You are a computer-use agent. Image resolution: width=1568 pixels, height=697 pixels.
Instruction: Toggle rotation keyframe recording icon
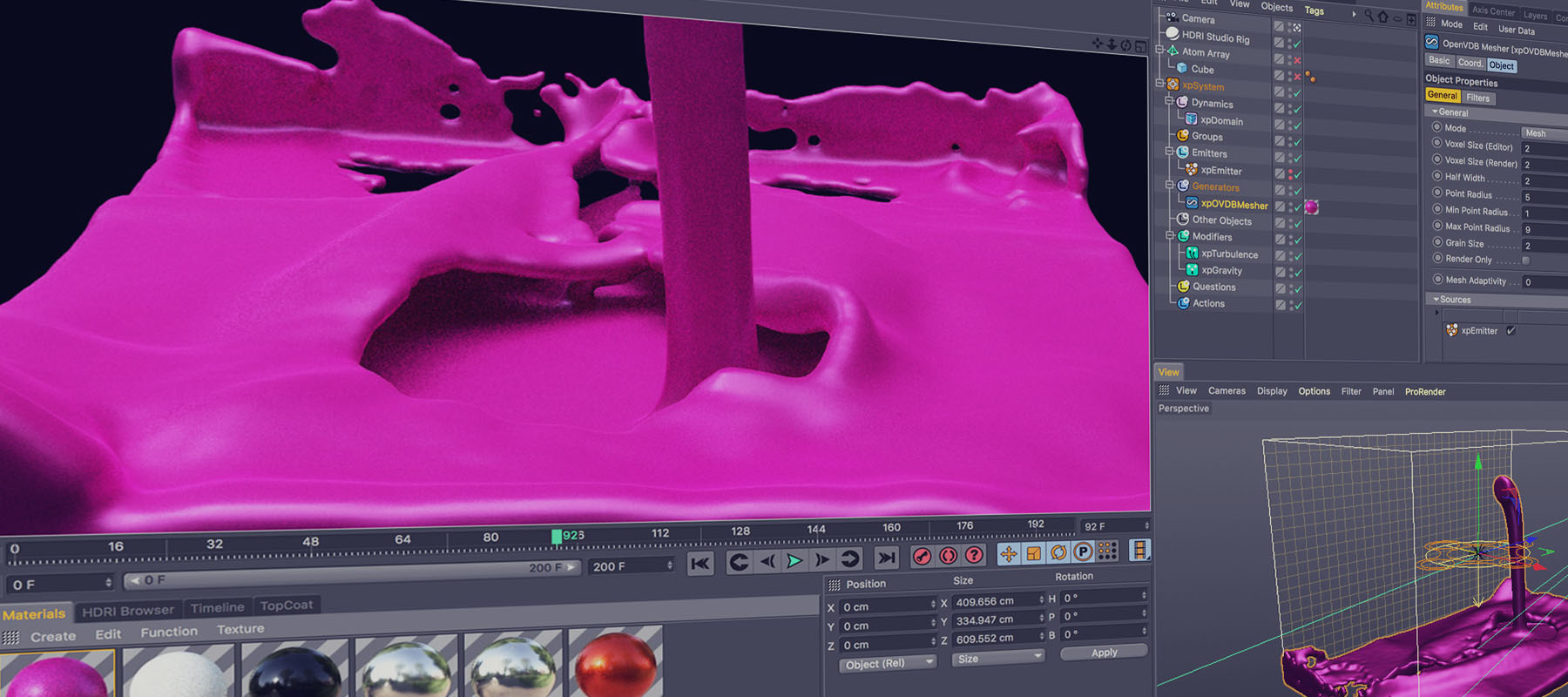click(1058, 552)
